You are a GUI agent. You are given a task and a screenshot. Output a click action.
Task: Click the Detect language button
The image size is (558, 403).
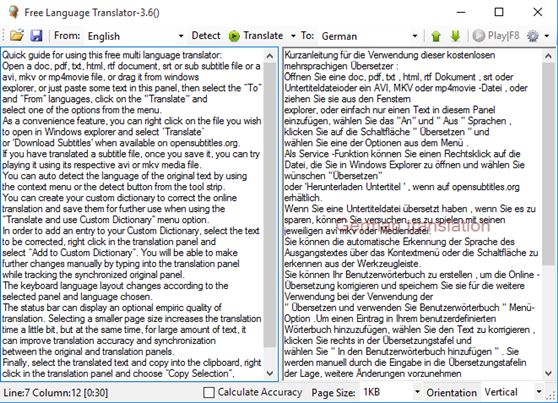206,36
